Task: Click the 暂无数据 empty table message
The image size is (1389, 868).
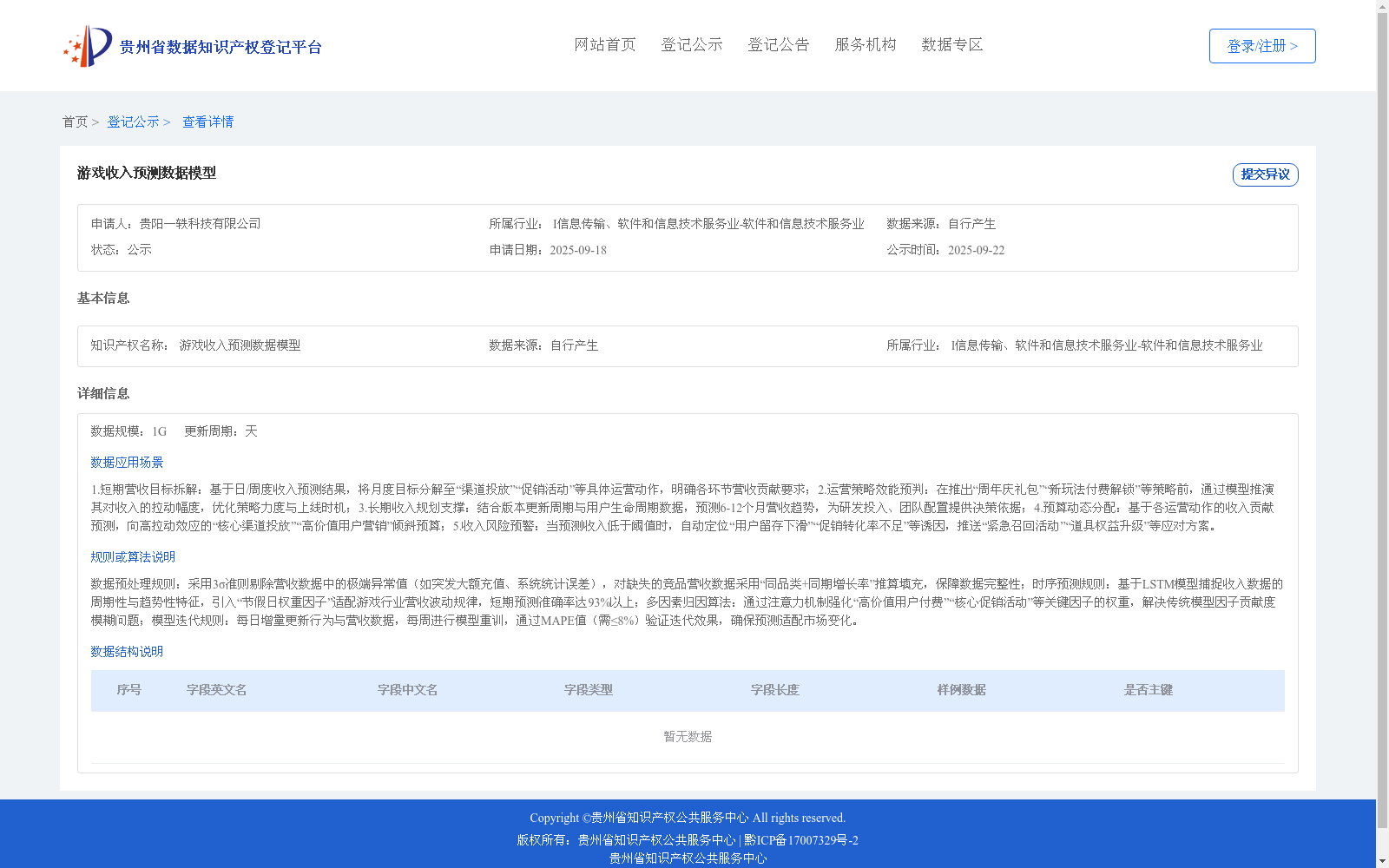Action: pyautogui.click(x=688, y=737)
